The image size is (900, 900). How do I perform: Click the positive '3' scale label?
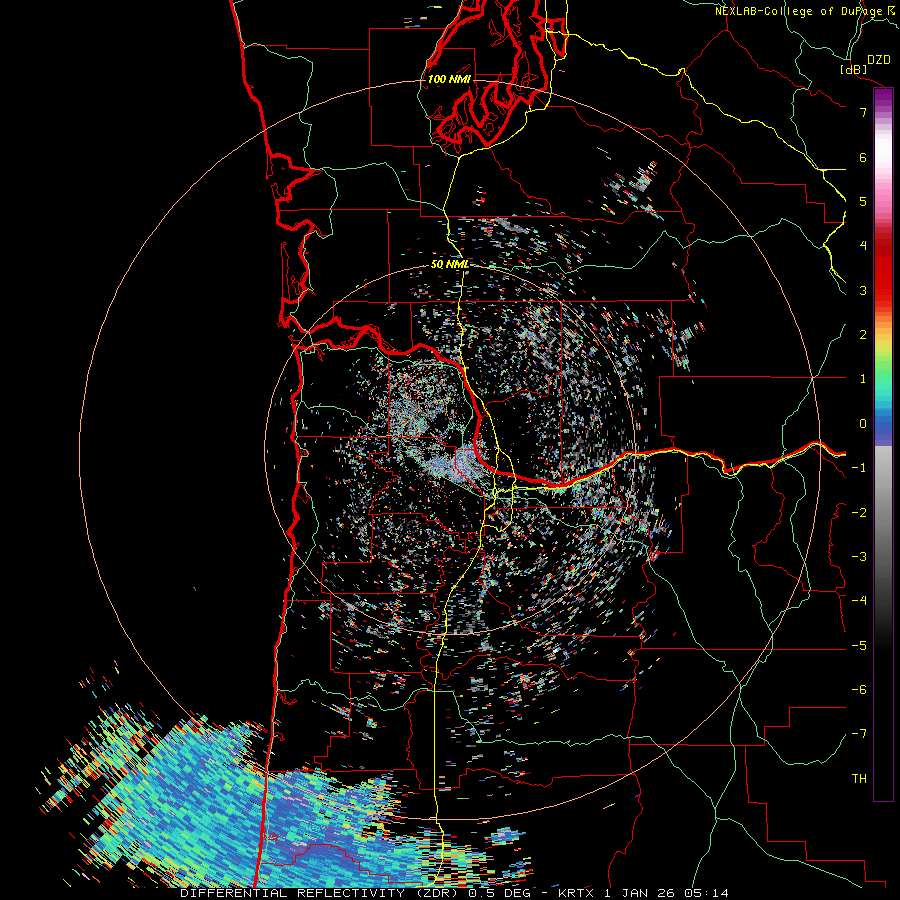[x=863, y=290]
